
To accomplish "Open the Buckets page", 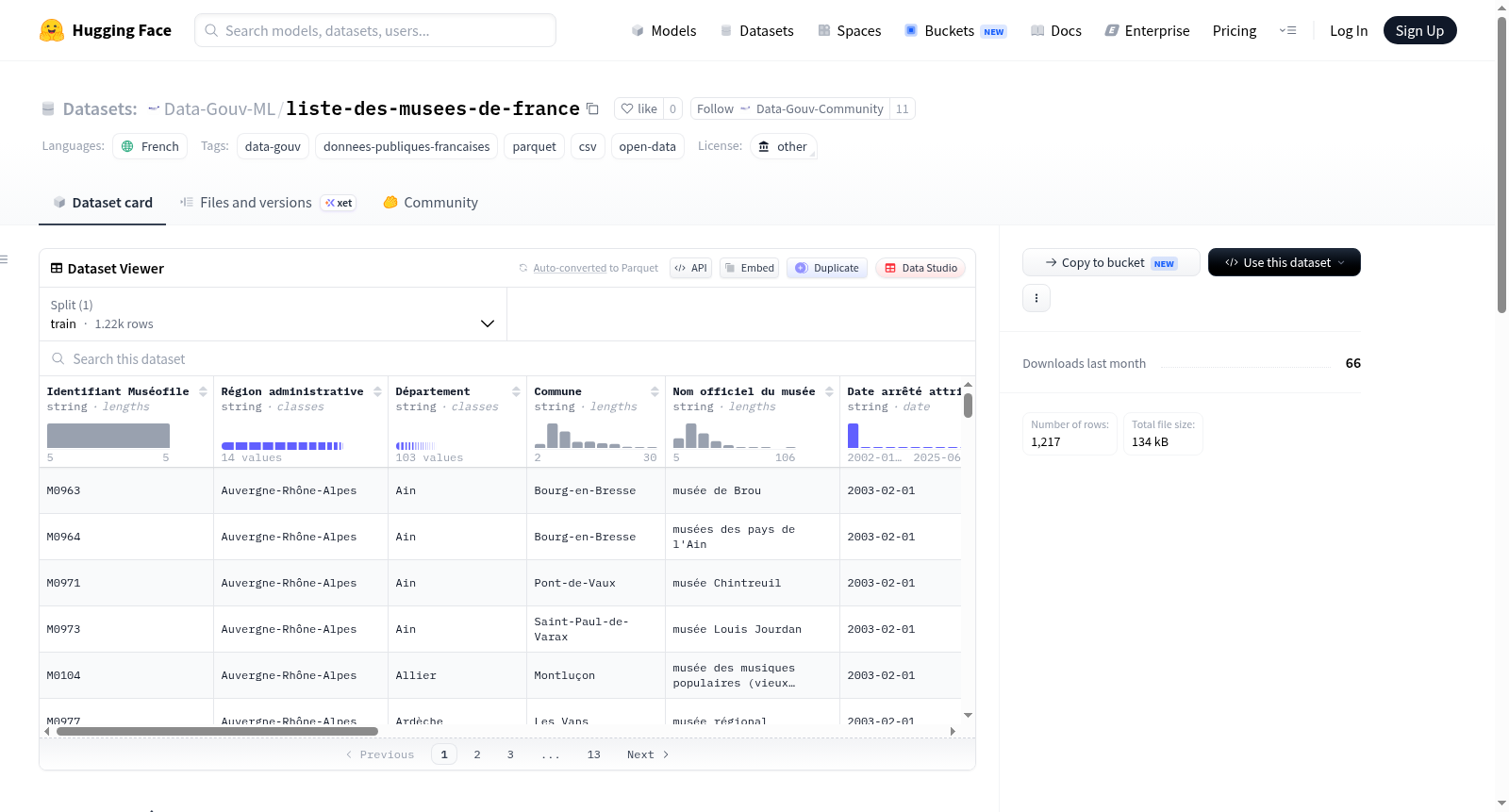I will pos(955,30).
